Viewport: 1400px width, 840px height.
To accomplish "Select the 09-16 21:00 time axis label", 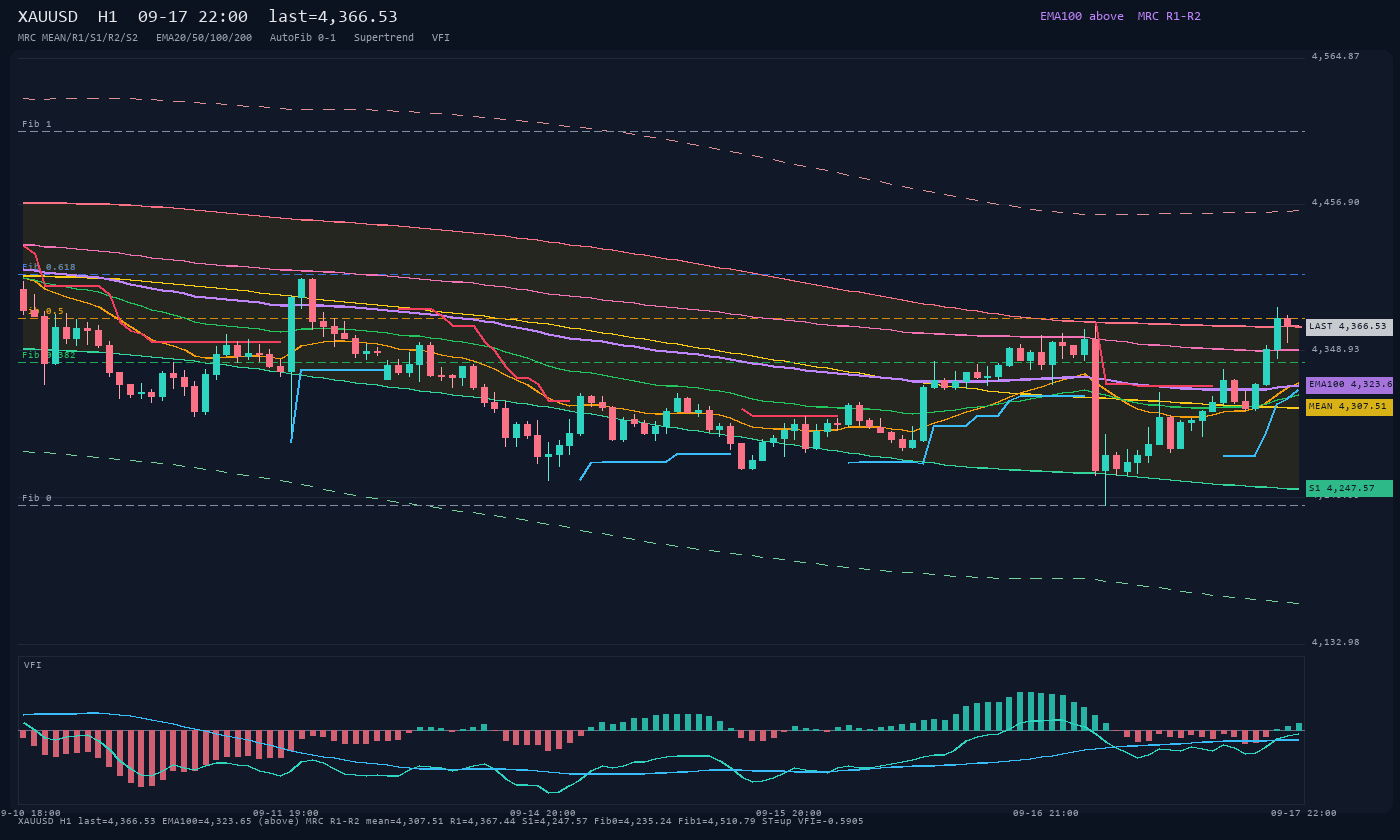I will 1046,813.
